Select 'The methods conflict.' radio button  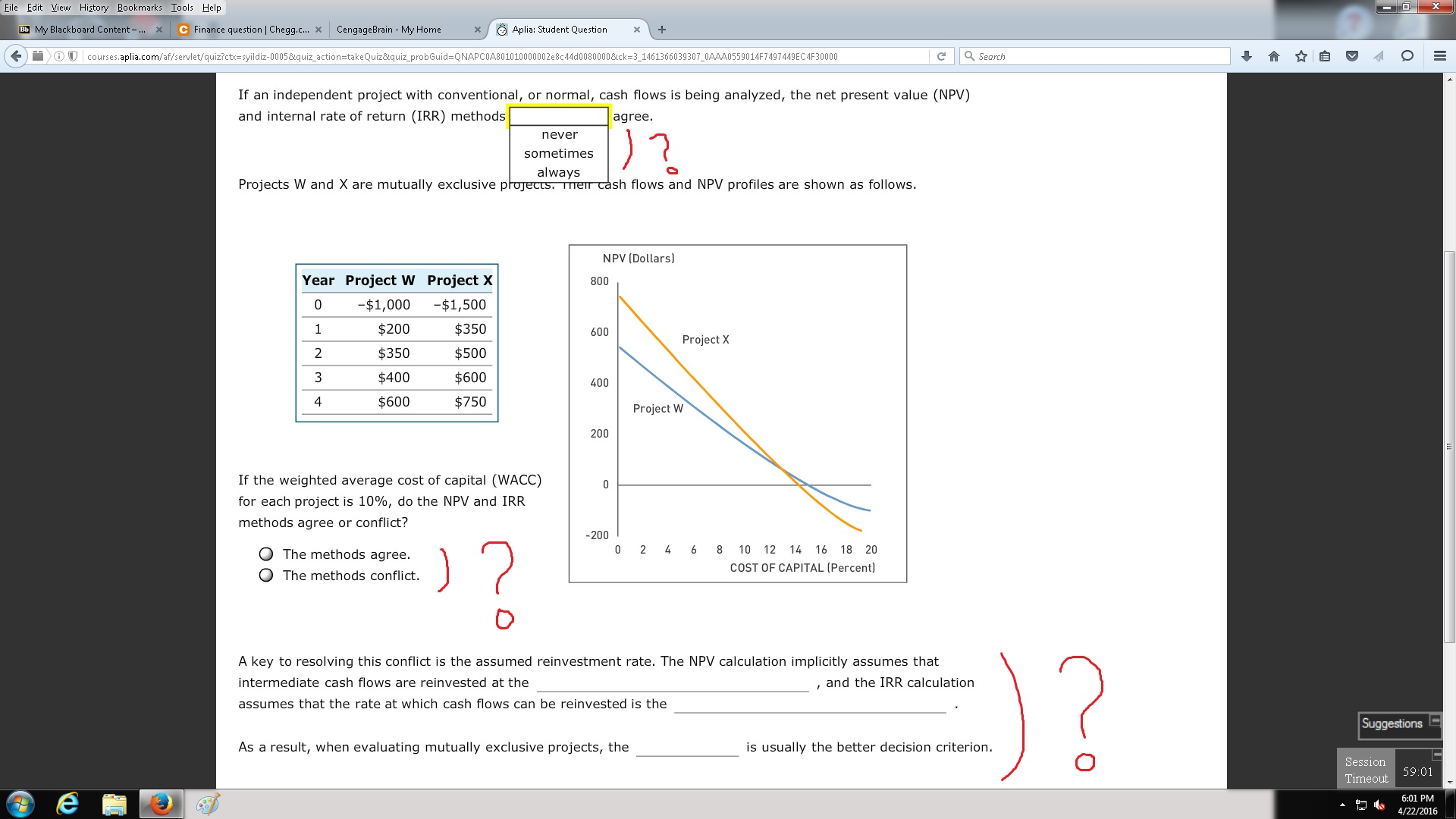[265, 576]
